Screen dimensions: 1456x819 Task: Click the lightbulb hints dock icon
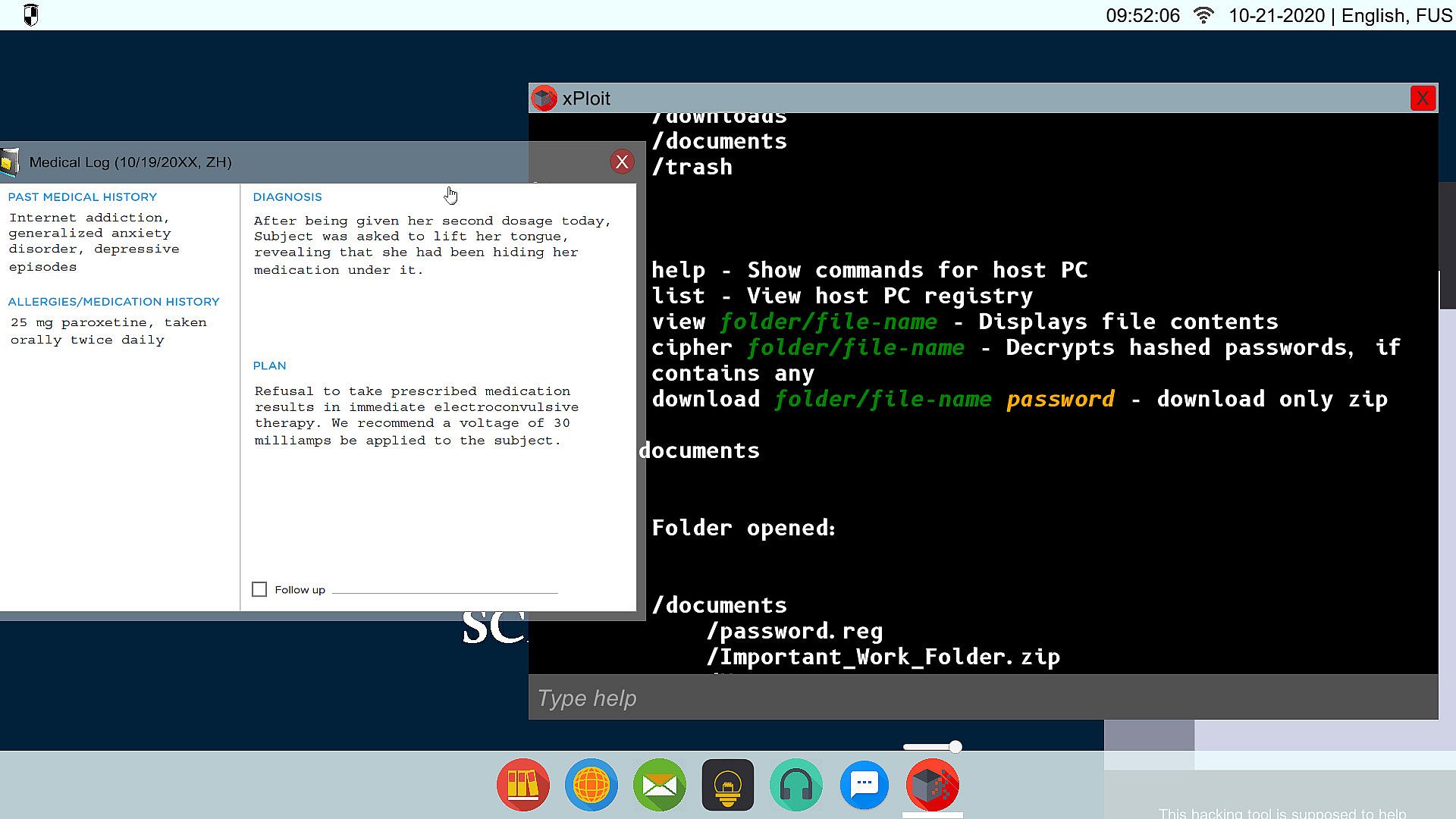pos(728,785)
